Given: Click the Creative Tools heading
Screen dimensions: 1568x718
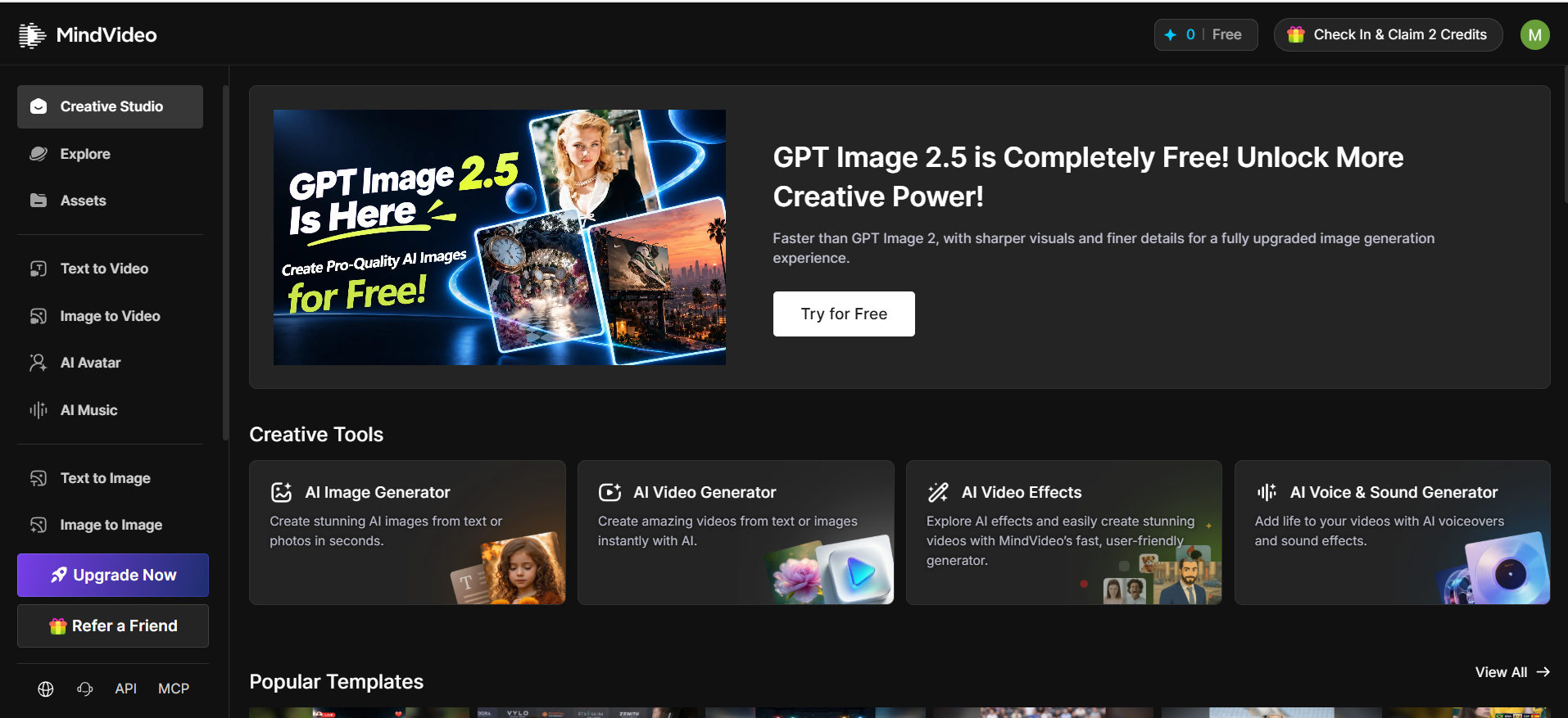Looking at the screenshot, I should pyautogui.click(x=316, y=435).
